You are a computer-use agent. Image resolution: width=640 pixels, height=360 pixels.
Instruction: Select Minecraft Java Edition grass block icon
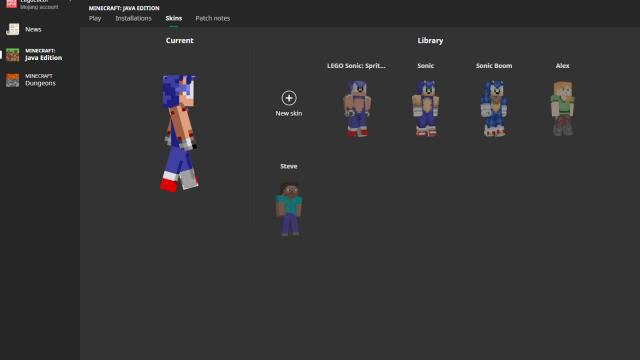[x=13, y=55]
